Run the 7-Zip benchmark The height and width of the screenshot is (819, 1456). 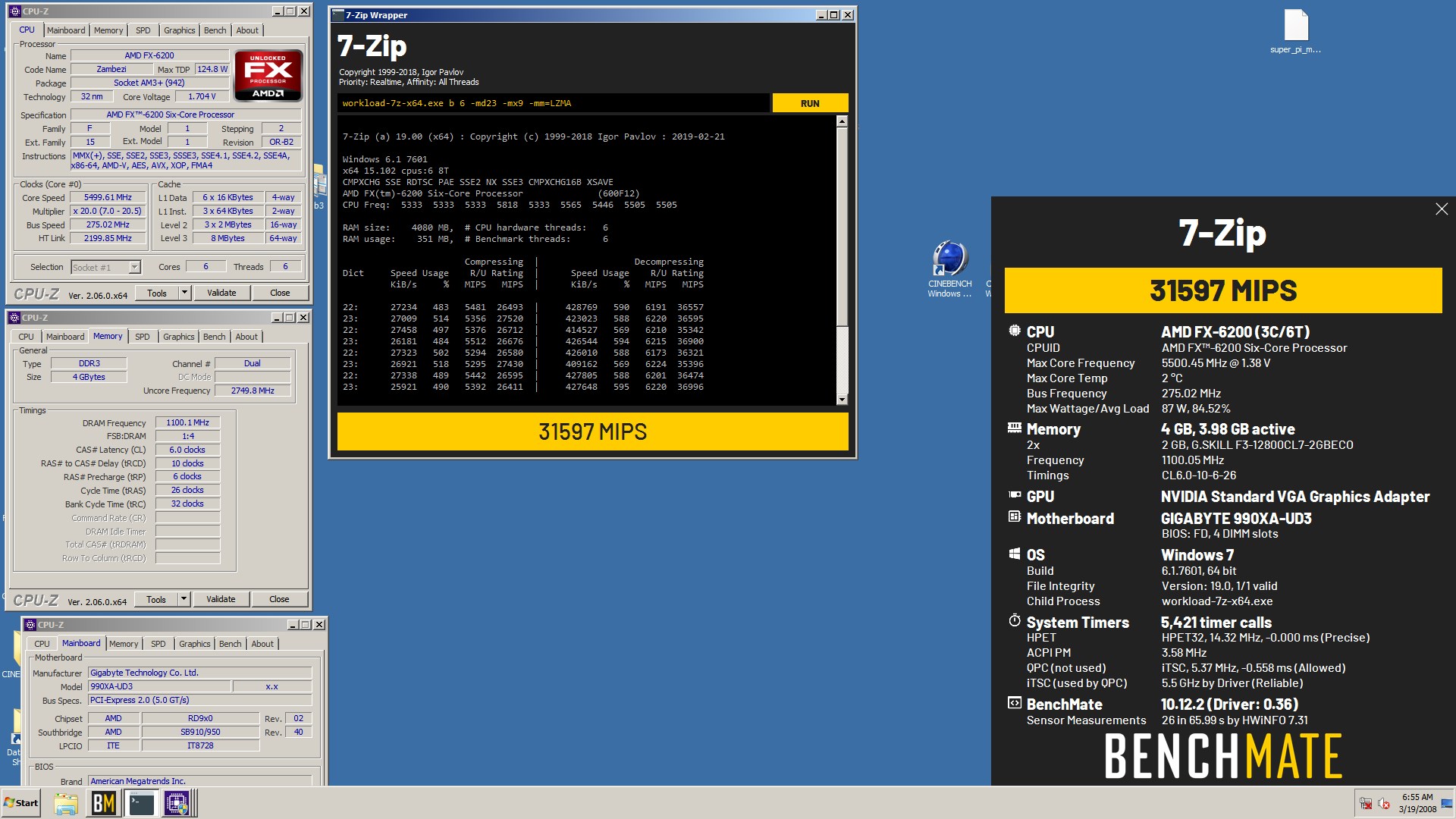point(810,103)
